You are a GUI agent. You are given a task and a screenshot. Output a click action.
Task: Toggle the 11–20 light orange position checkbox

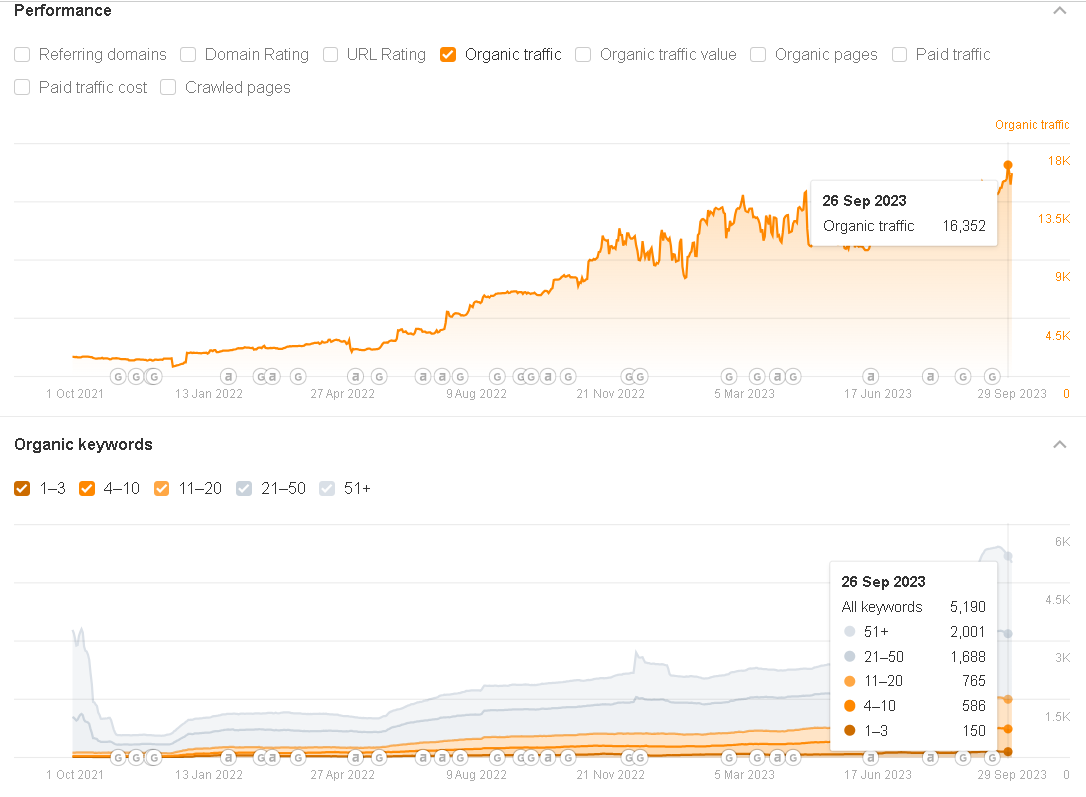pyautogui.click(x=162, y=489)
